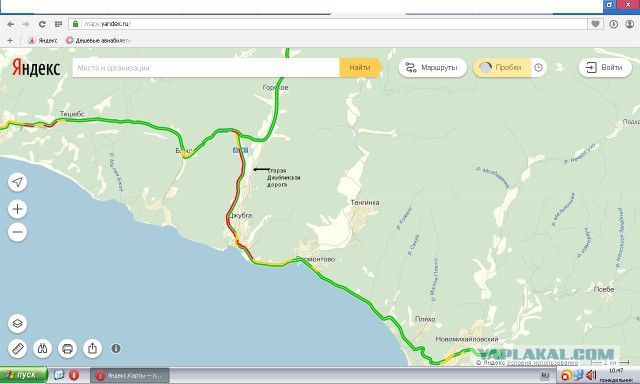Bookmark page with the heart icon
The width and height of the screenshot is (640, 384).
coord(596,24)
